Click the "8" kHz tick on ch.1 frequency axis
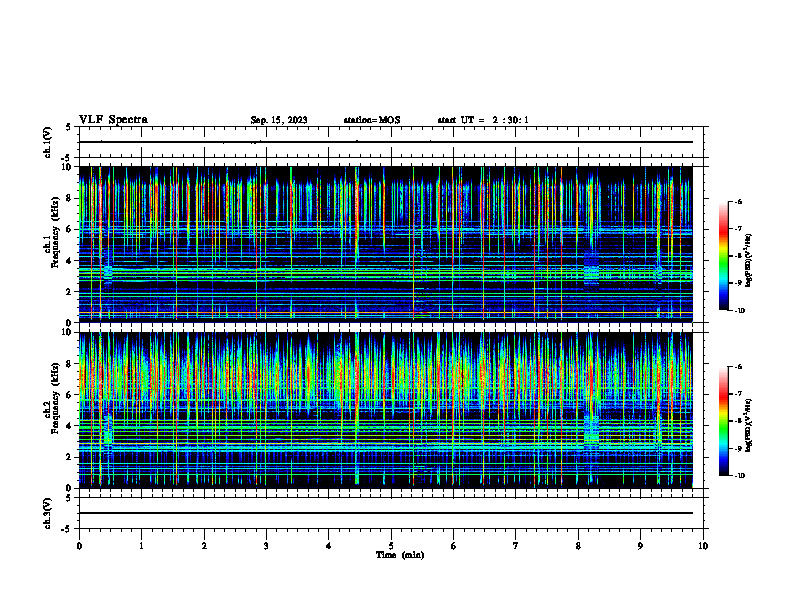 (x=70, y=198)
